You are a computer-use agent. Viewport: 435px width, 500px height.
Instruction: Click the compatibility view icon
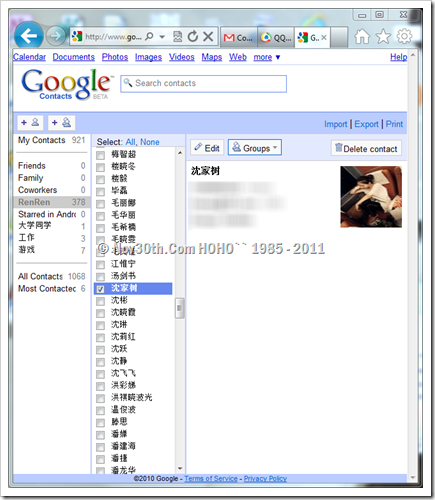pyautogui.click(x=178, y=36)
